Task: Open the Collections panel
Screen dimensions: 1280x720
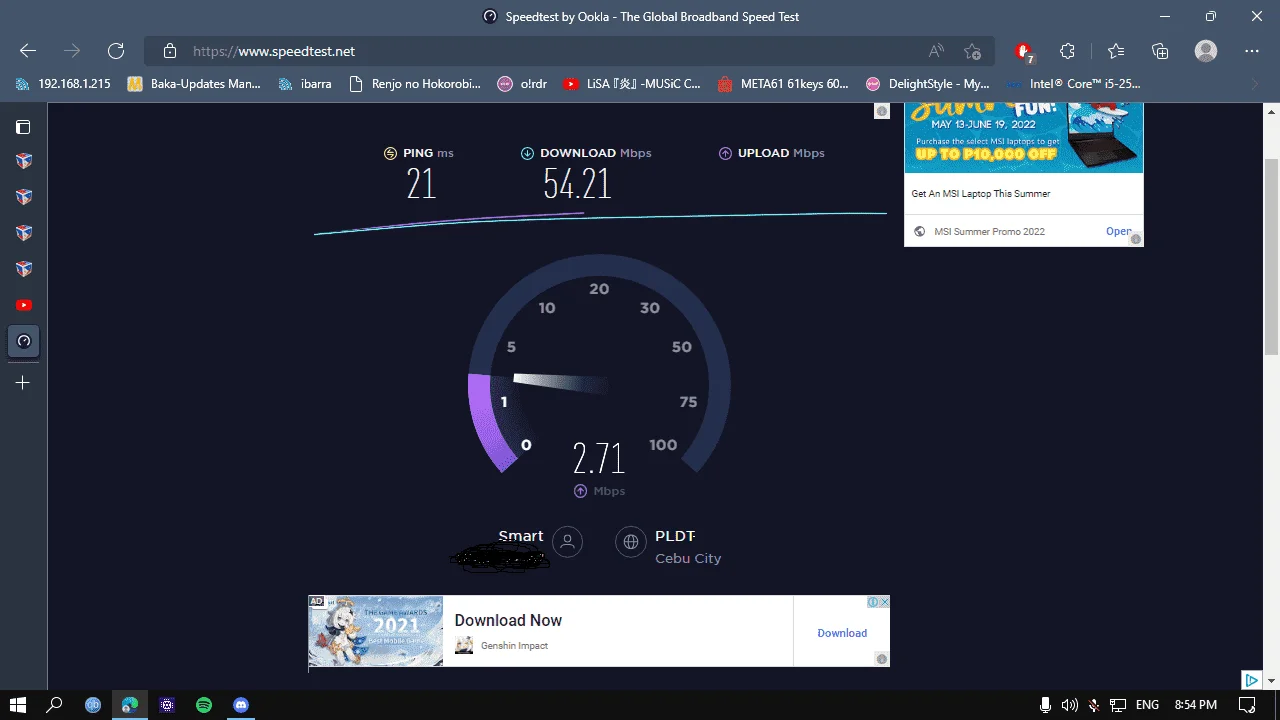Action: (1160, 51)
